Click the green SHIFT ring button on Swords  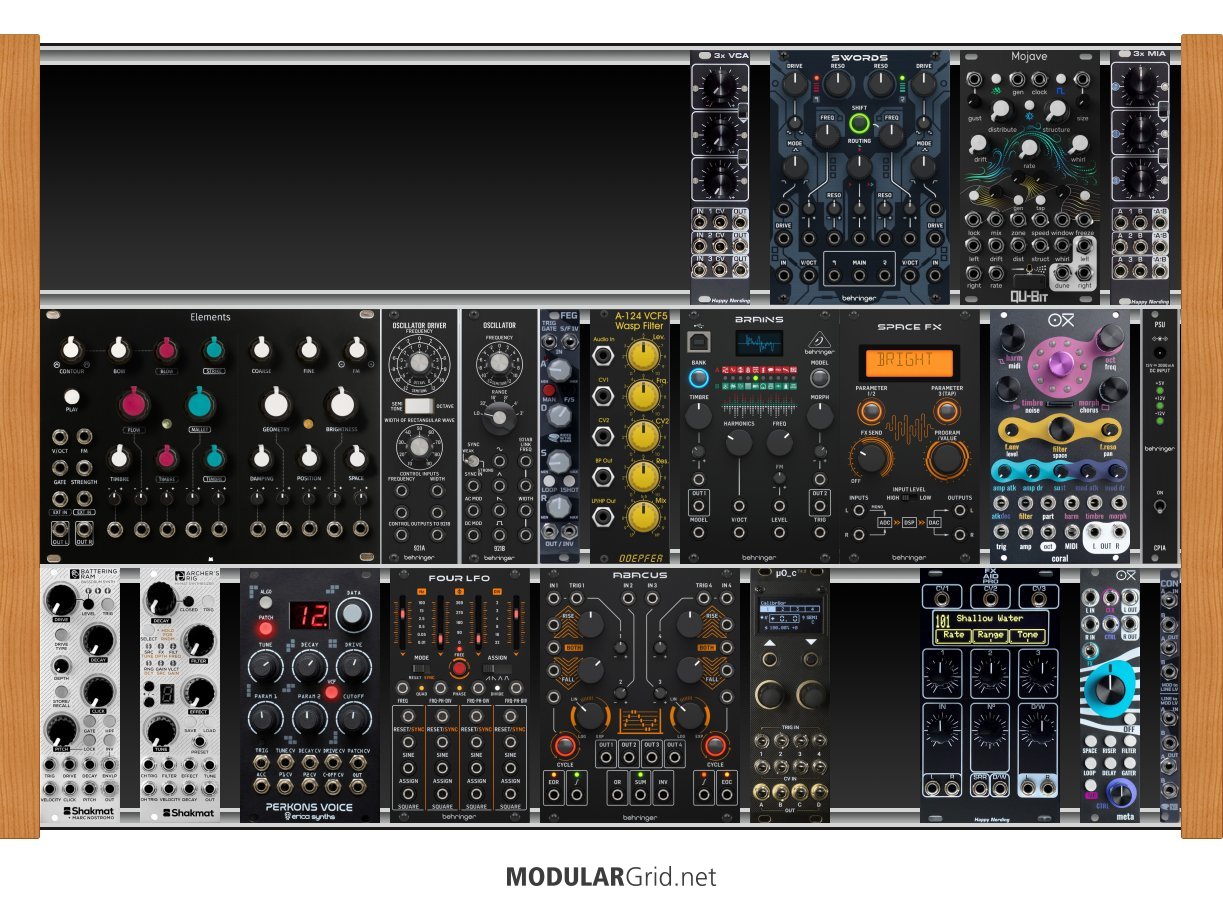click(859, 125)
